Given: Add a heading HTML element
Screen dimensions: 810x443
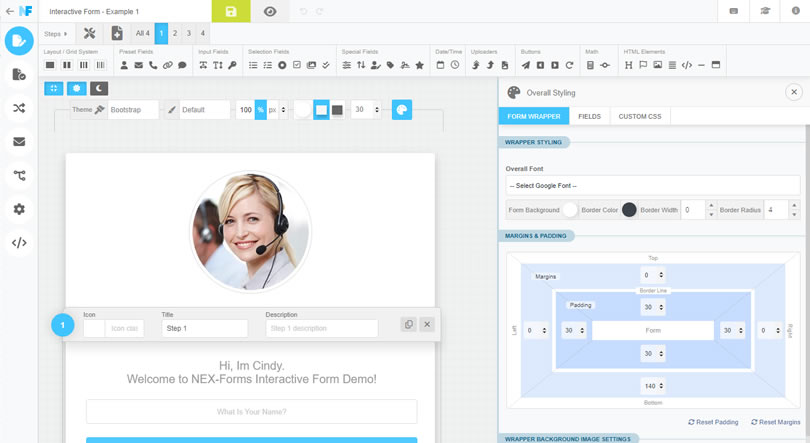Looking at the screenshot, I should (628, 65).
